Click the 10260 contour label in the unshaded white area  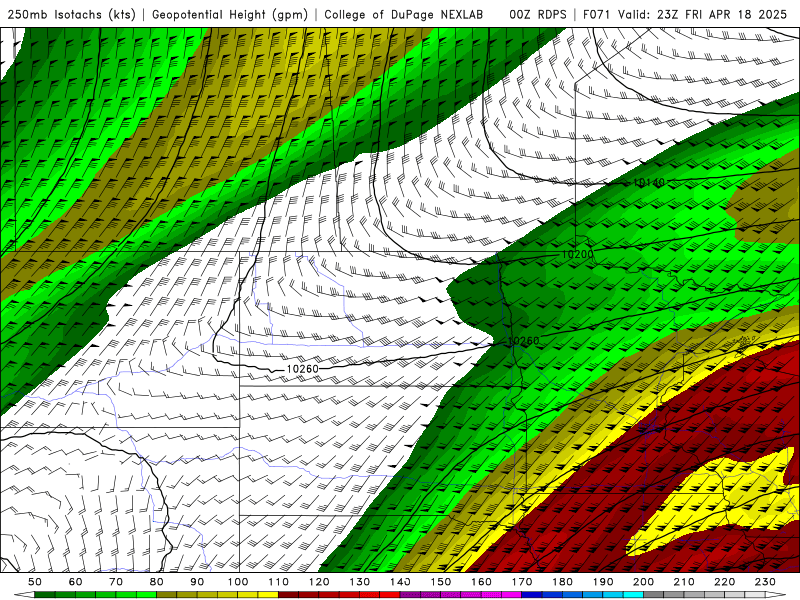303,369
